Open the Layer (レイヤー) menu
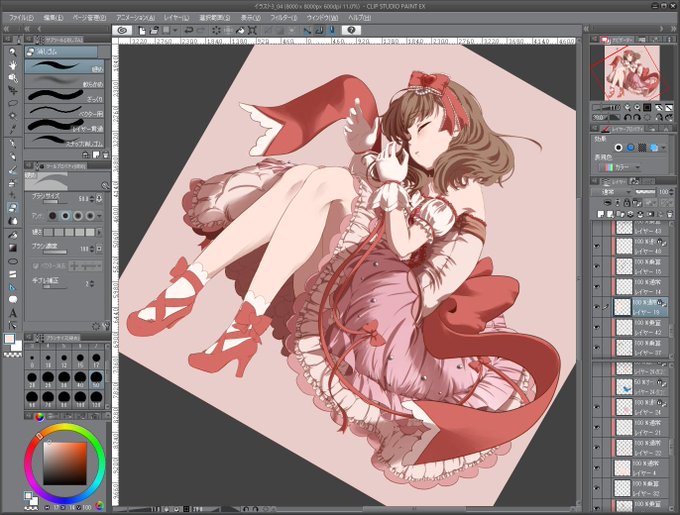This screenshot has width=680, height=515. (x=177, y=18)
